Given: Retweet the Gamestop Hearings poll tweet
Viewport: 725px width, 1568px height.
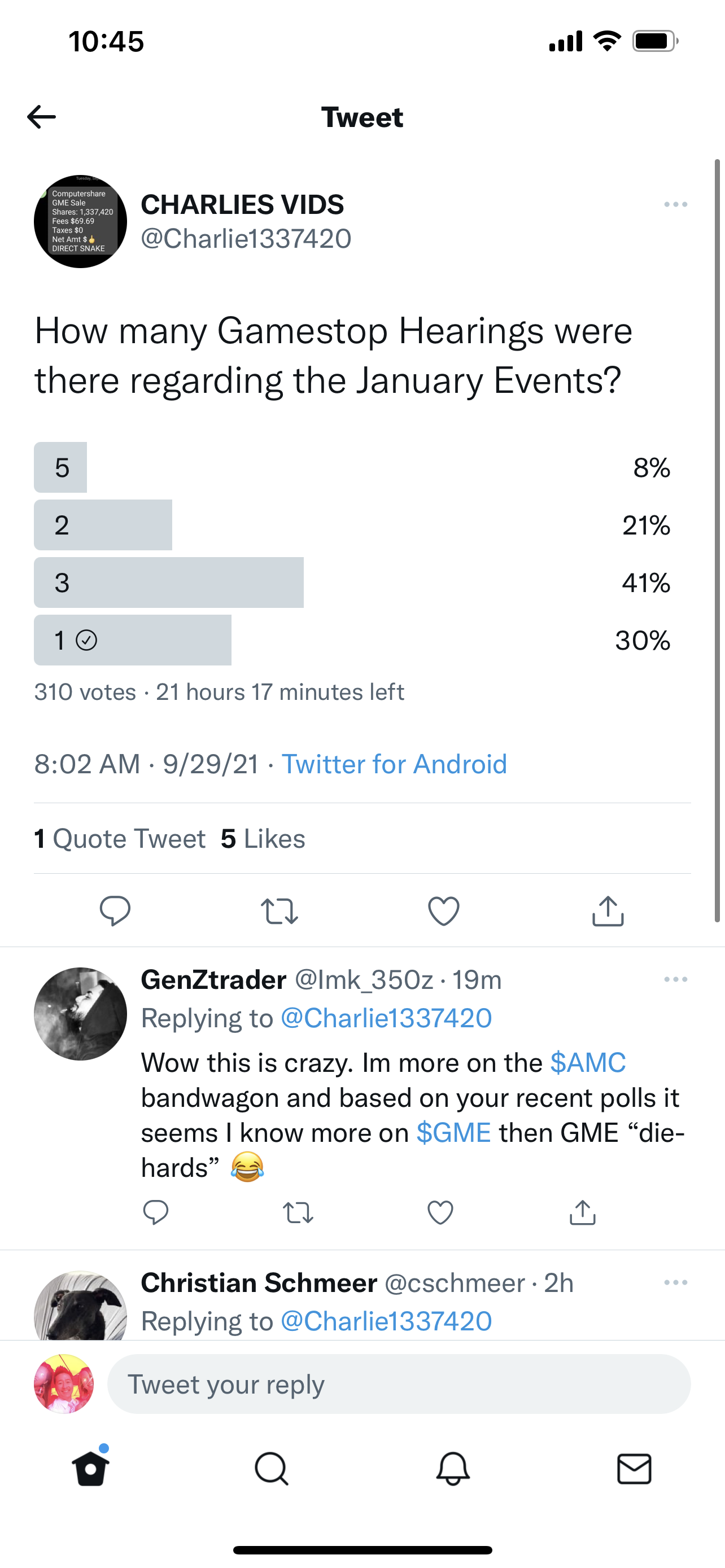Looking at the screenshot, I should coord(279,911).
